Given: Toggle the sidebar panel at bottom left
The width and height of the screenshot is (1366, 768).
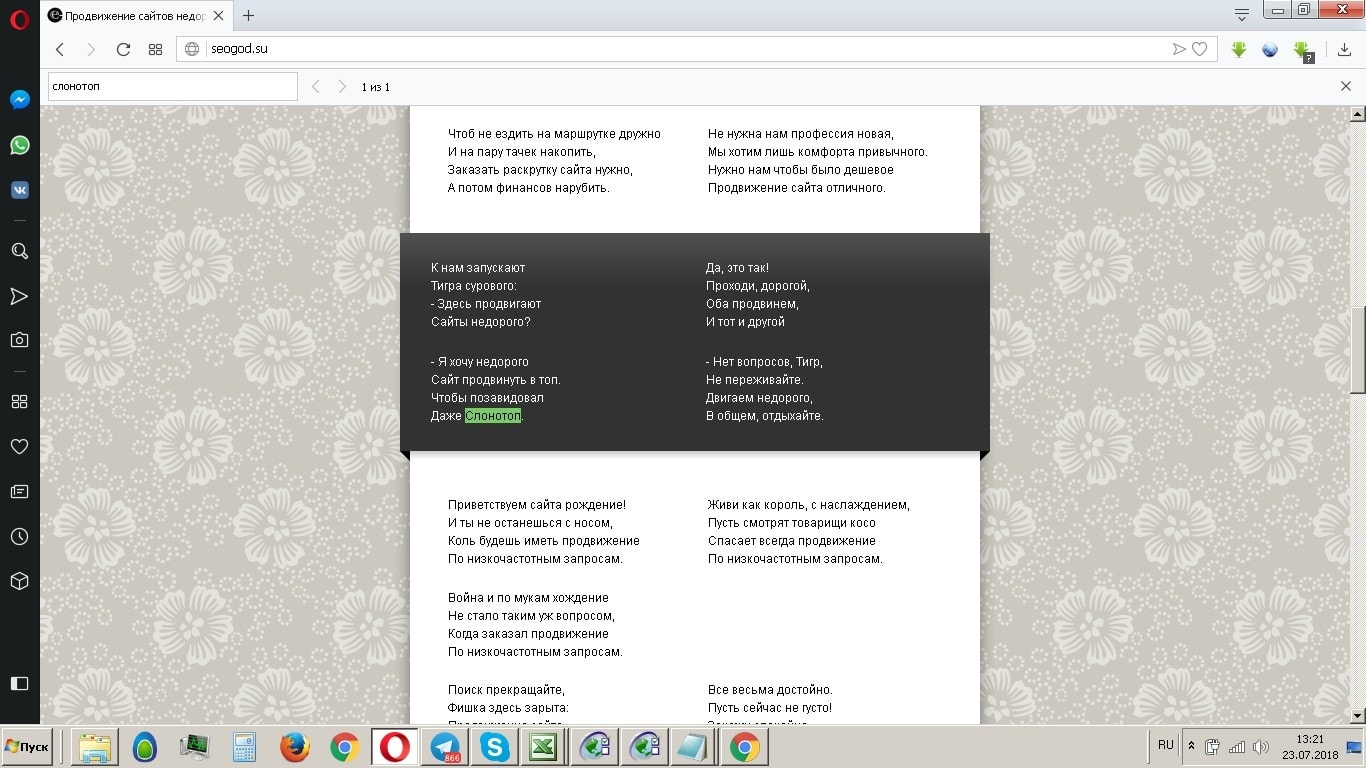Looking at the screenshot, I should click(19, 683).
